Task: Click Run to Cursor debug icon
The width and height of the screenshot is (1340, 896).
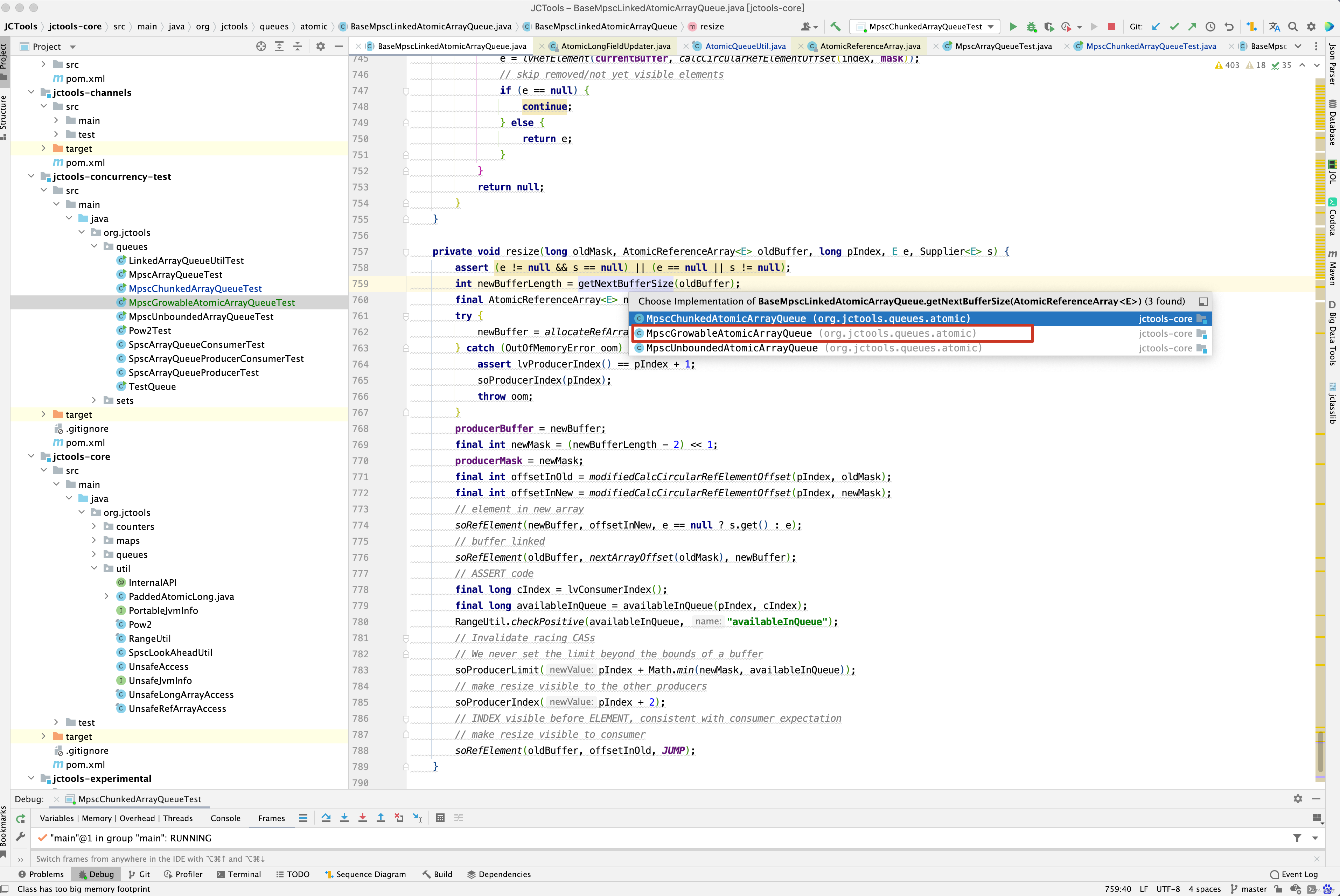Action: coord(418,818)
